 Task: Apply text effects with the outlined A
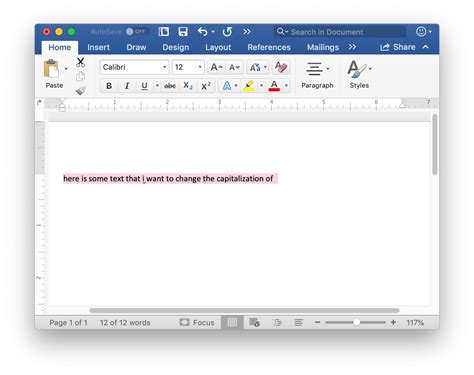[227, 86]
